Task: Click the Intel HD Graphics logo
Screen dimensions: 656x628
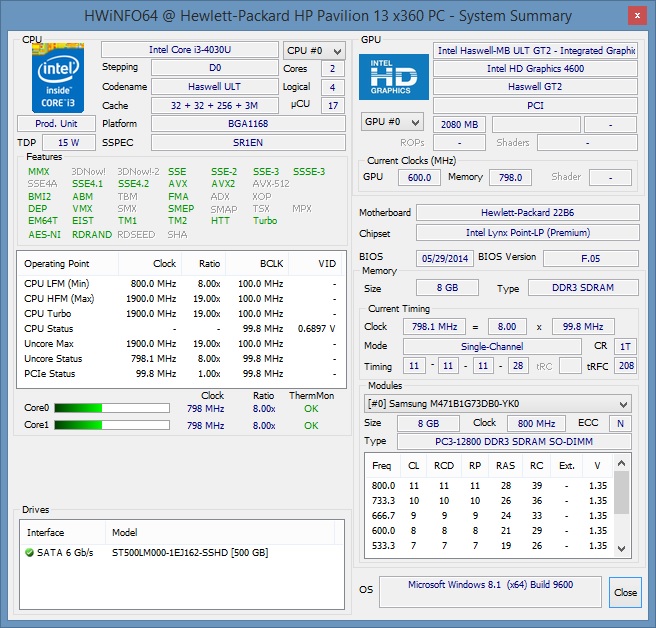Action: point(394,77)
